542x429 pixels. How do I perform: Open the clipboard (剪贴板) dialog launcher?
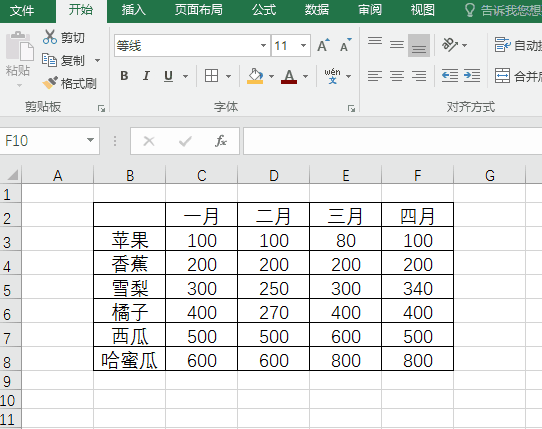coord(101,109)
